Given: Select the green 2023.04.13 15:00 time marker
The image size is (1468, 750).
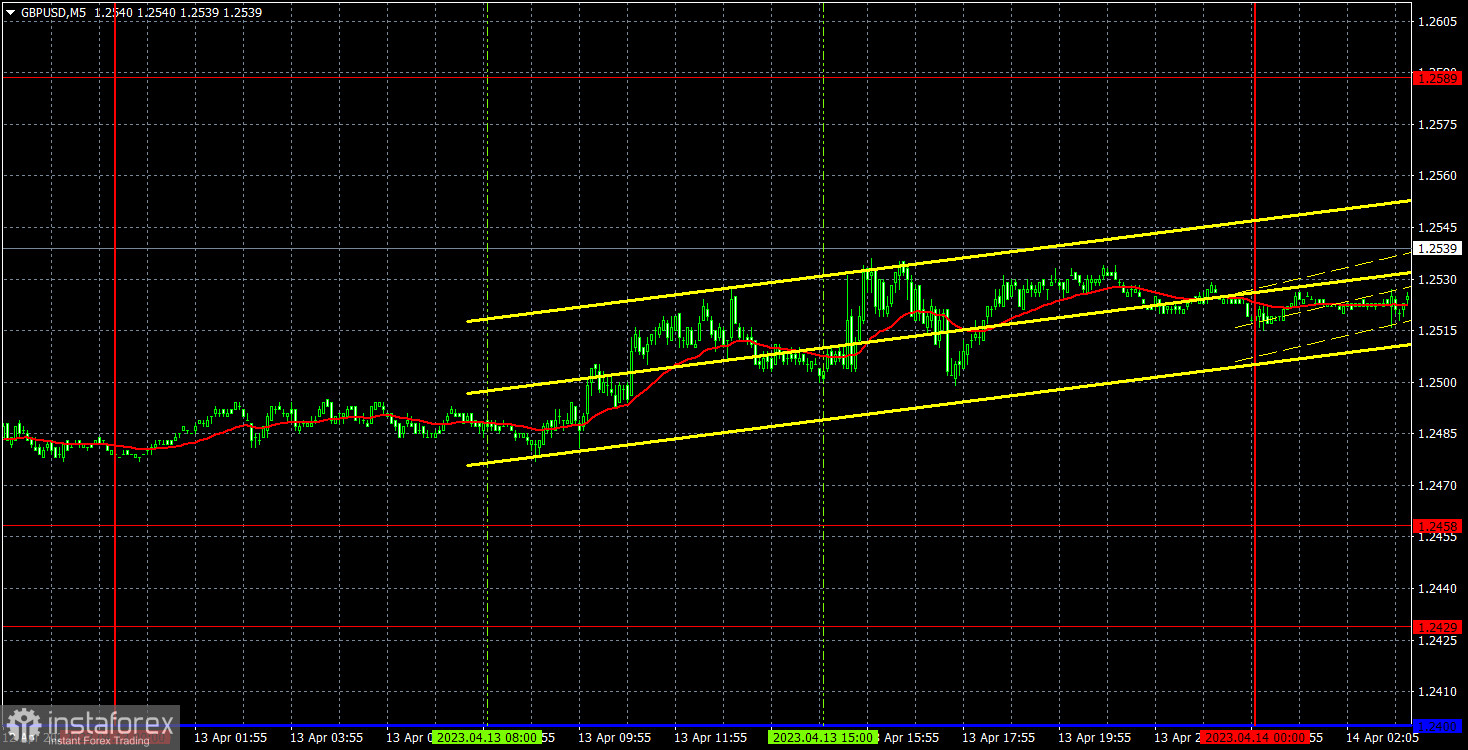Looking at the screenshot, I should [823, 737].
